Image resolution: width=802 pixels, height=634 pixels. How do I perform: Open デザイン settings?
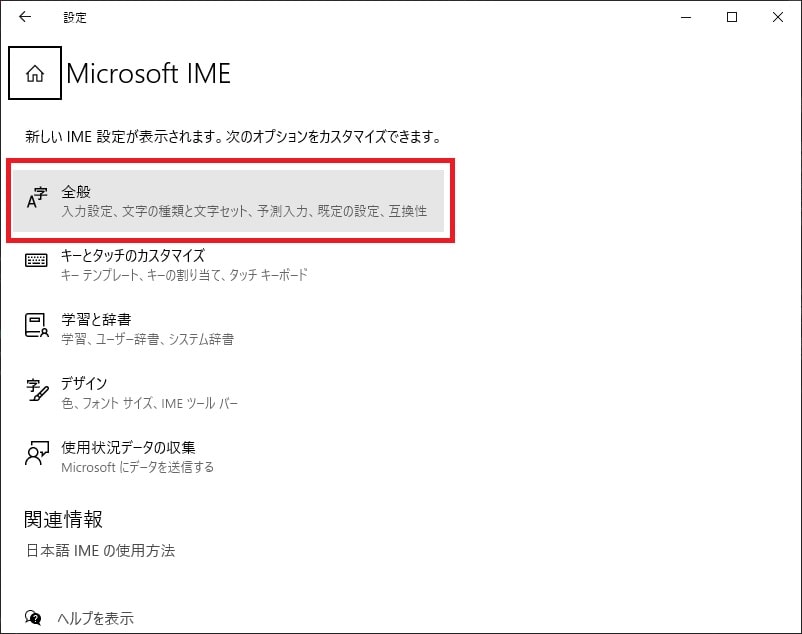click(x=228, y=393)
